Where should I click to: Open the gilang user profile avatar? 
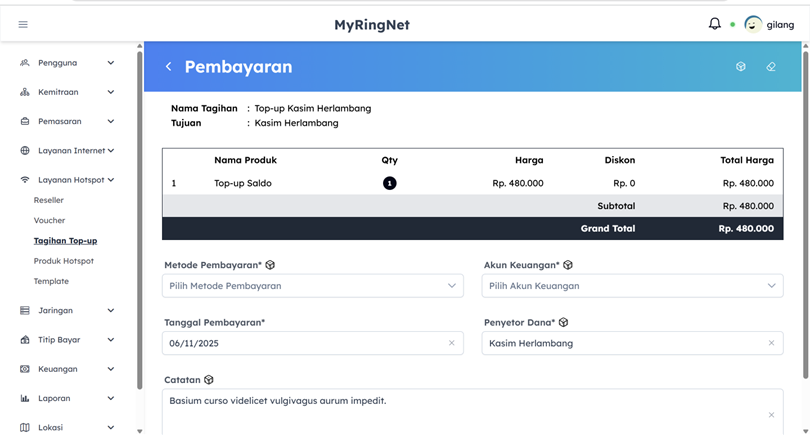tap(753, 25)
